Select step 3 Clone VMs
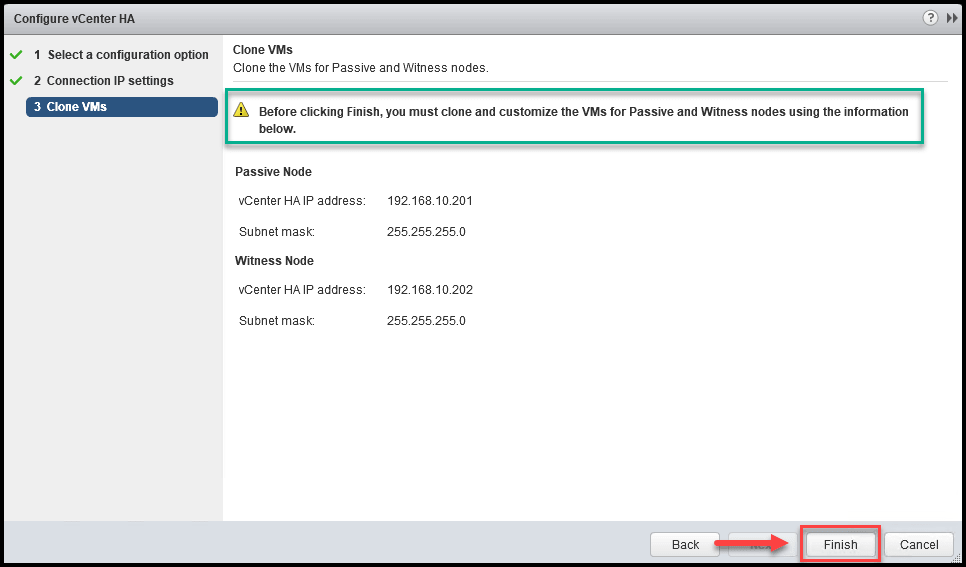Image resolution: width=966 pixels, height=567 pixels. [x=121, y=107]
